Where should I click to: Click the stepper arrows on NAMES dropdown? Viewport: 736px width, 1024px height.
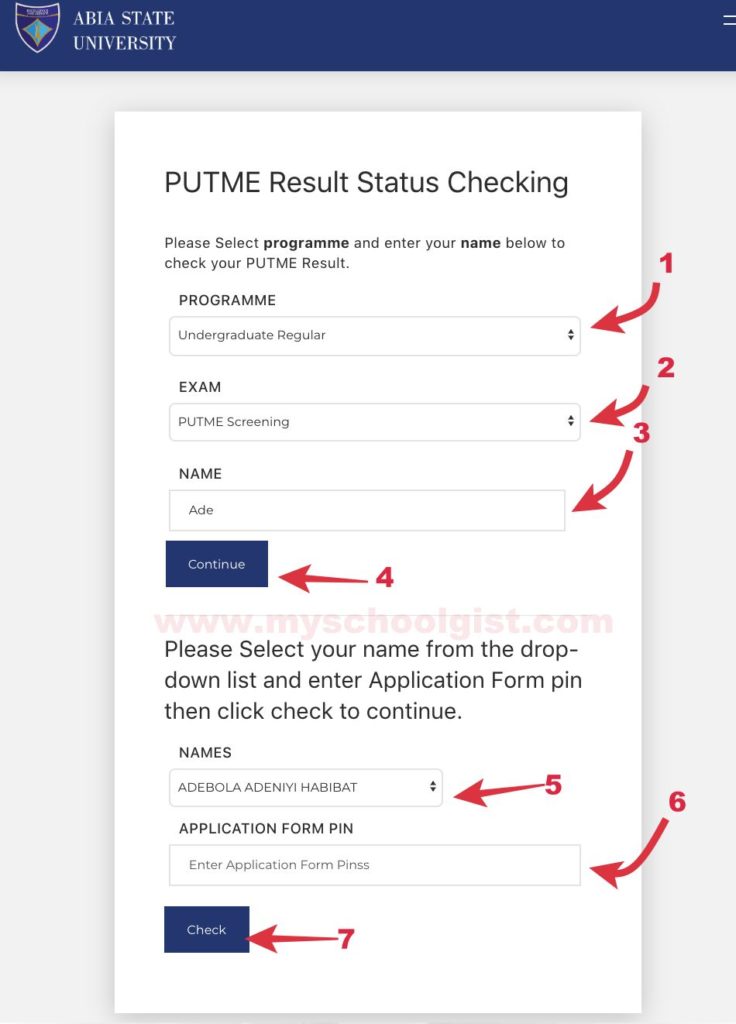coord(432,787)
